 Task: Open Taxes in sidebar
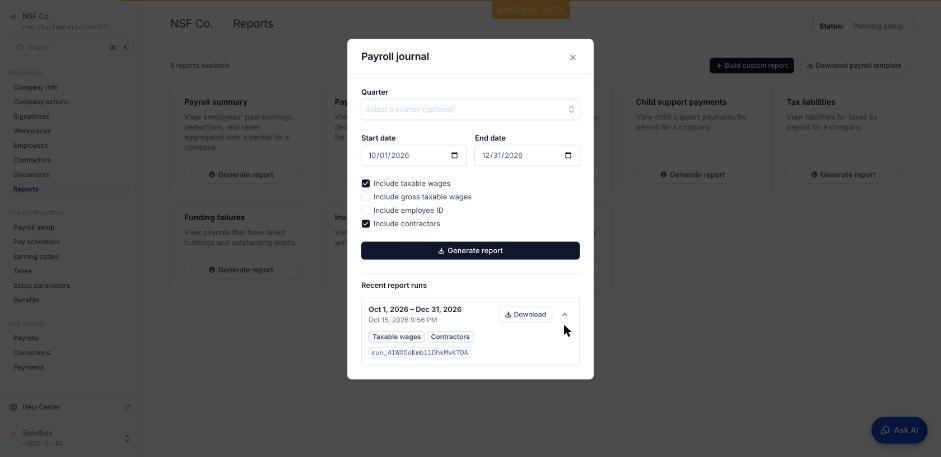coord(23,270)
